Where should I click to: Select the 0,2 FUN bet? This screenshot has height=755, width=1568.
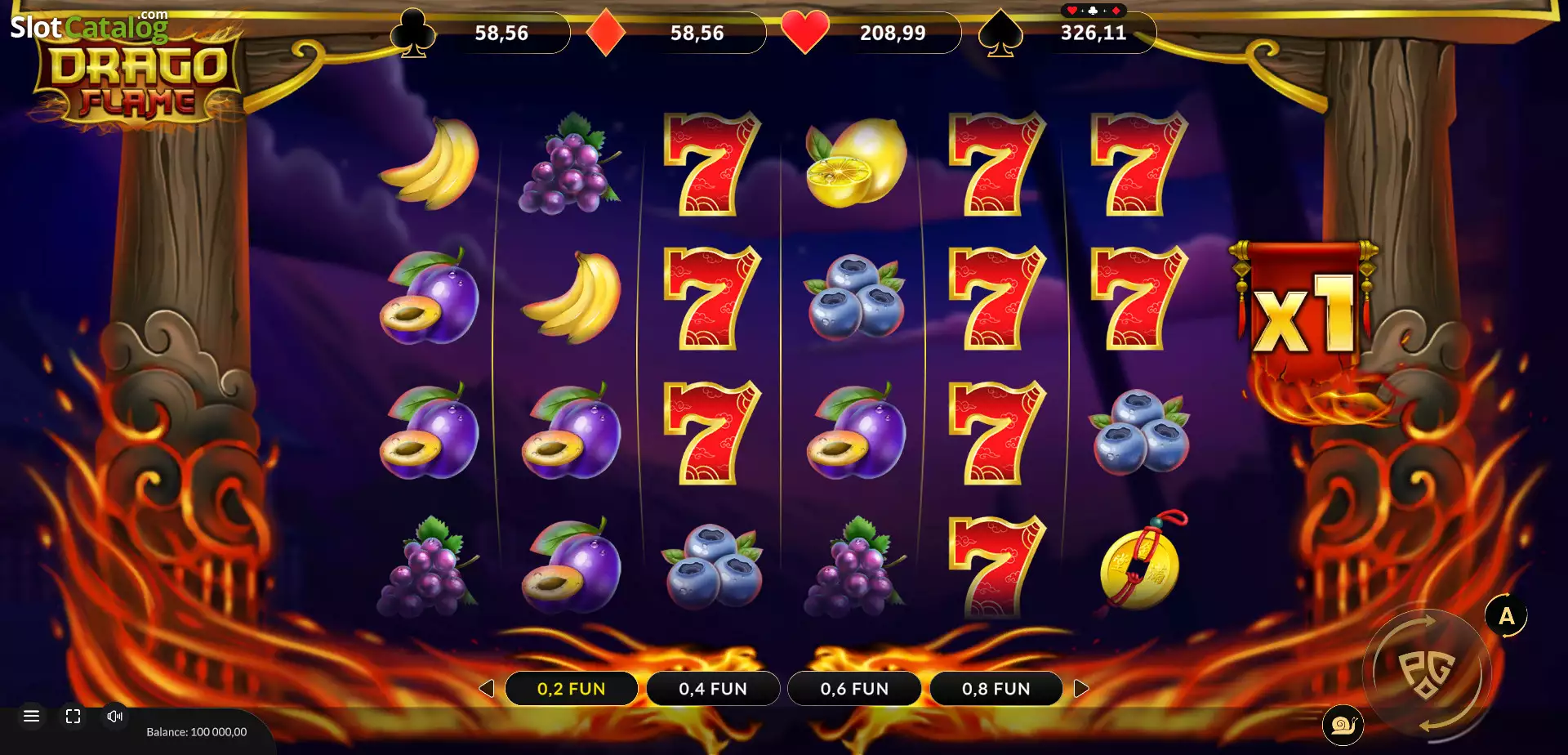[x=572, y=689]
